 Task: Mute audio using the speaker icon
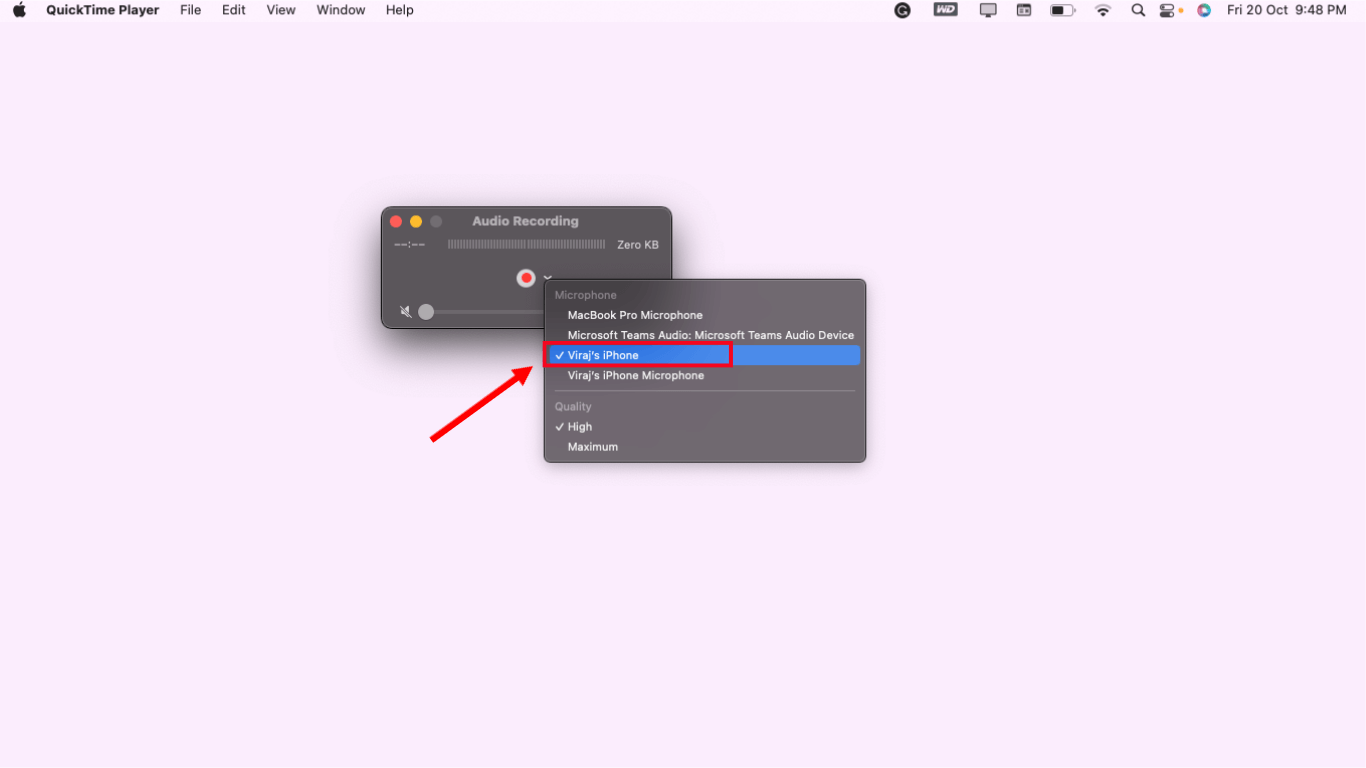tap(406, 311)
